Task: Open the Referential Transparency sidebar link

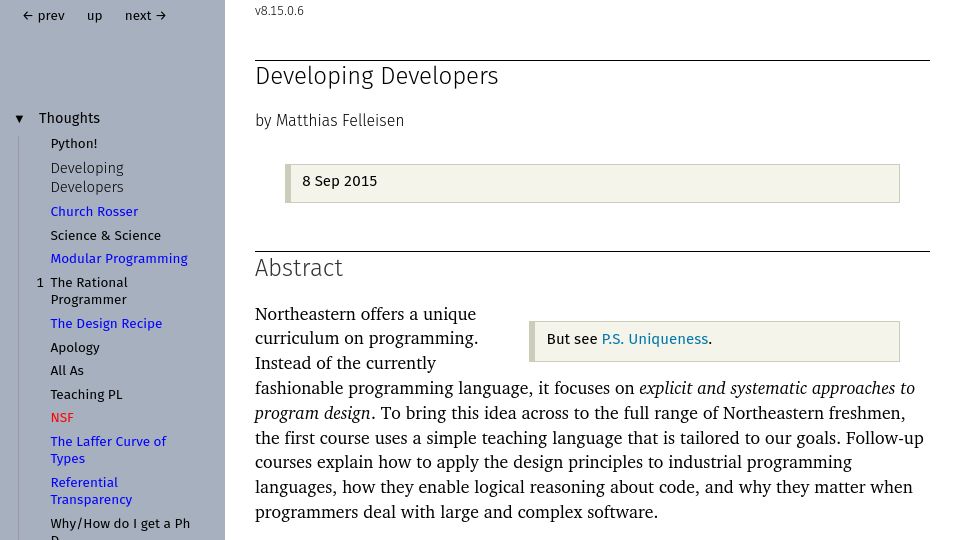Action: pos(91,491)
